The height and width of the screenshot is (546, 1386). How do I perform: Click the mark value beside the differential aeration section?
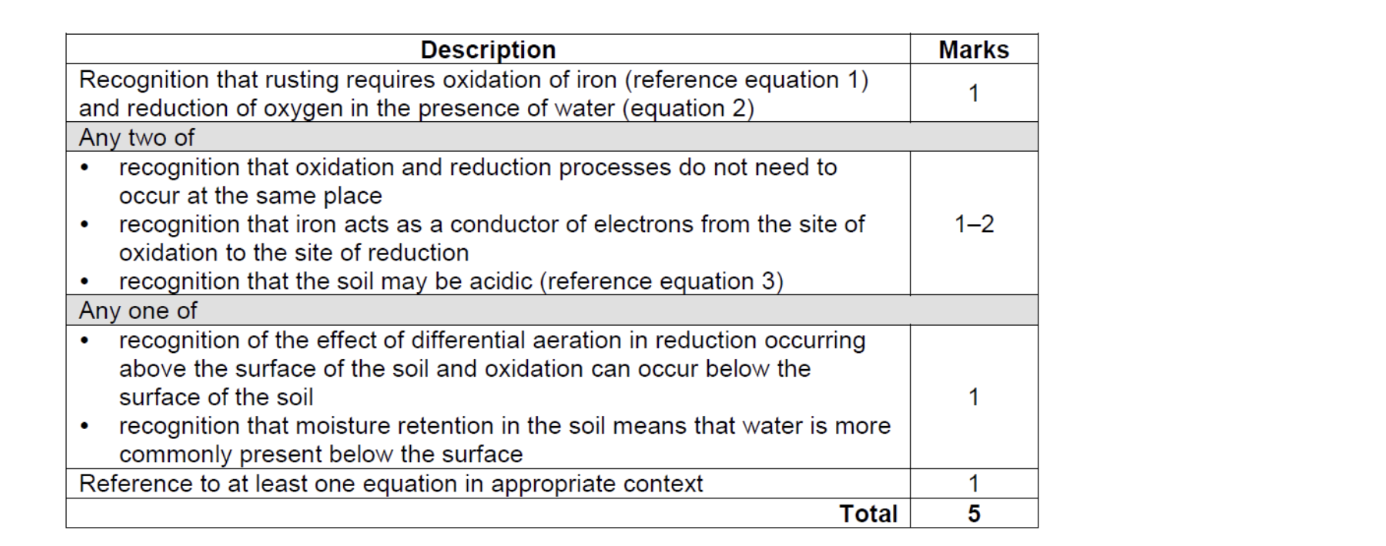click(x=973, y=398)
